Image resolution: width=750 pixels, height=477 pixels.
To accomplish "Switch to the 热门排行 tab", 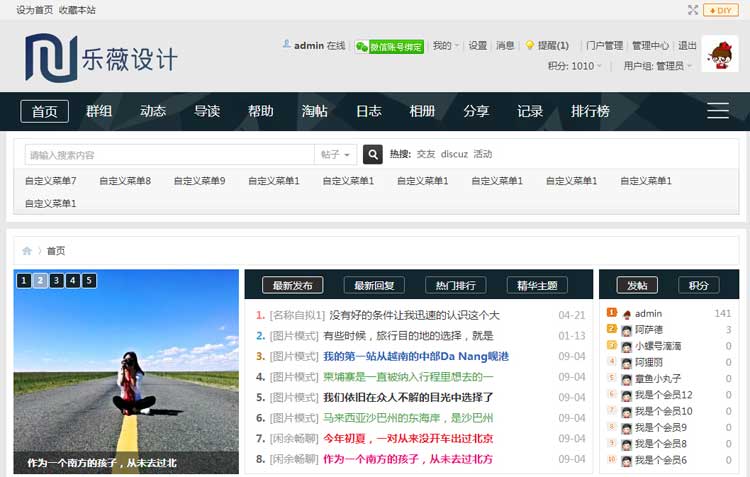I will [455, 286].
